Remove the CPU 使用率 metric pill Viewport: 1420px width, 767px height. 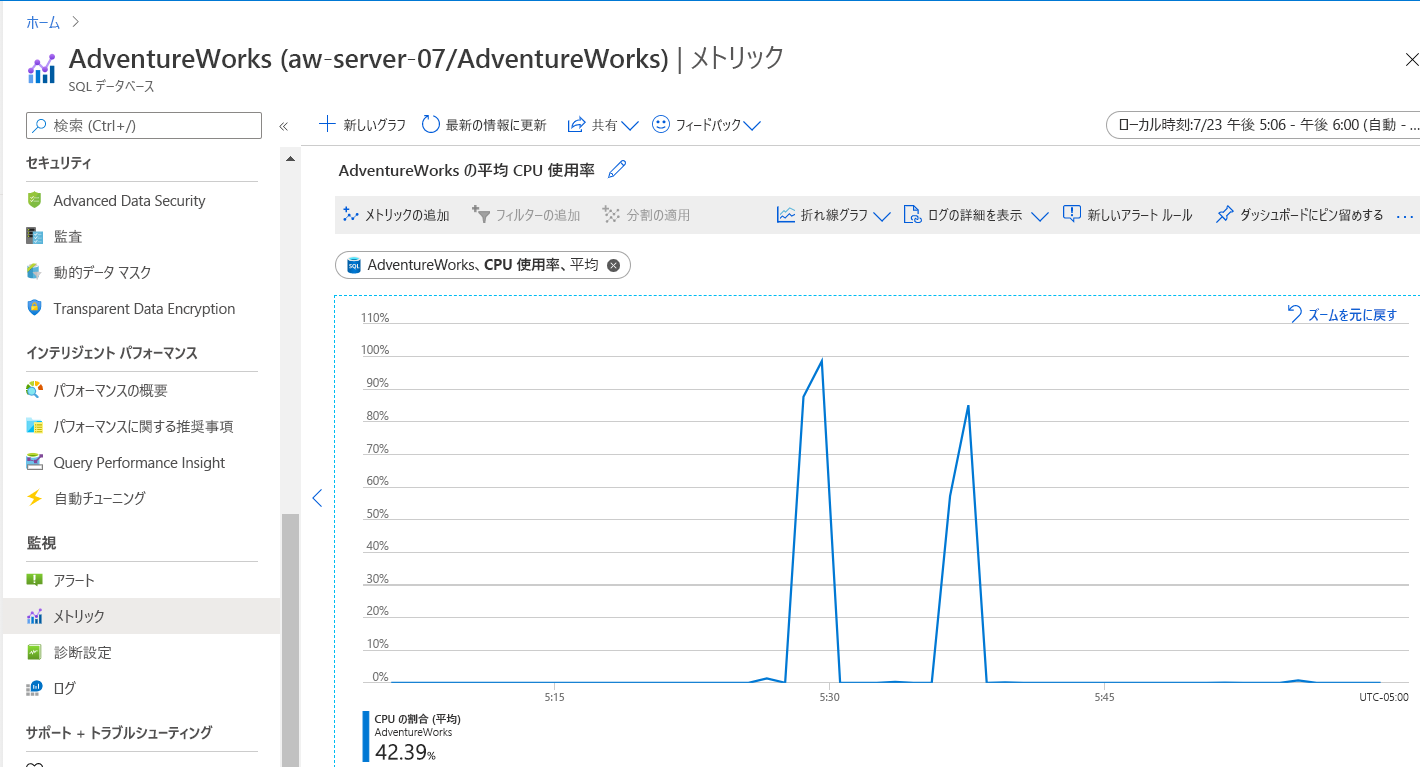click(614, 265)
